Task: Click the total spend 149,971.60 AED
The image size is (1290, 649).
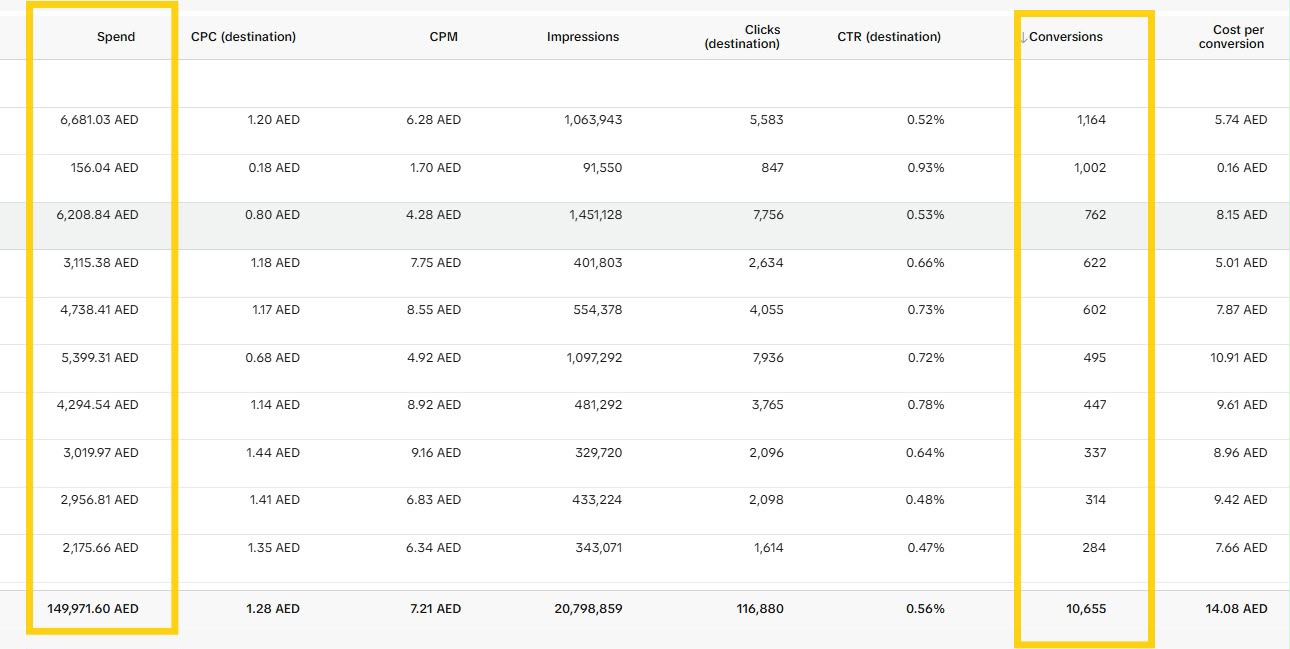Action: point(93,609)
